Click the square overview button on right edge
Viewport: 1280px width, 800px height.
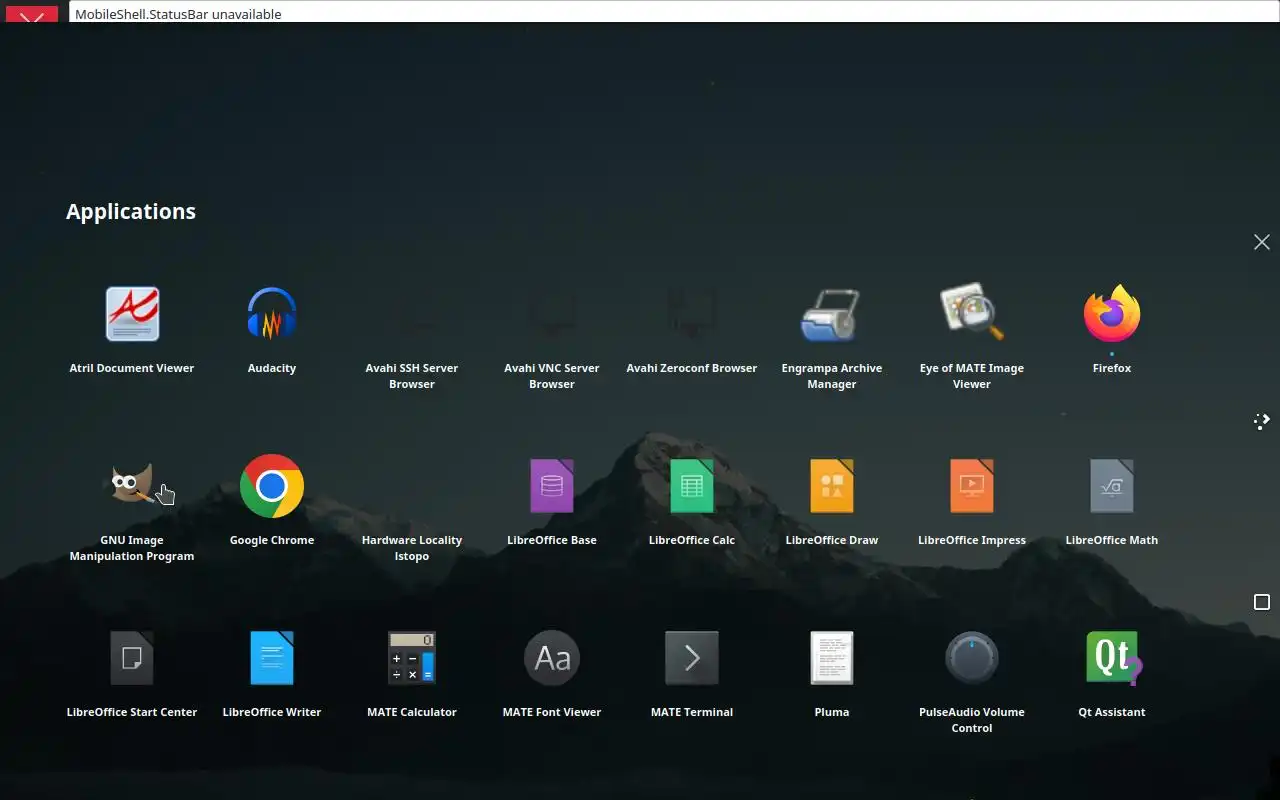tap(1262, 602)
